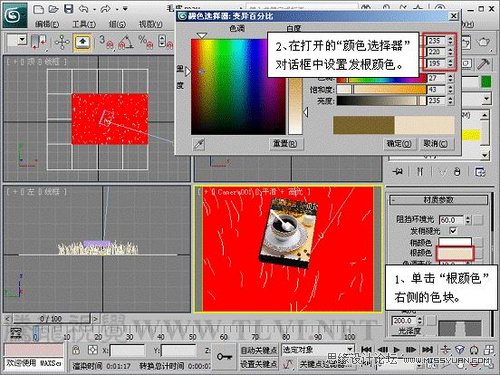Click the occluded ambient field showing 60.0
The width and height of the screenshot is (500, 375).
click(x=452, y=220)
